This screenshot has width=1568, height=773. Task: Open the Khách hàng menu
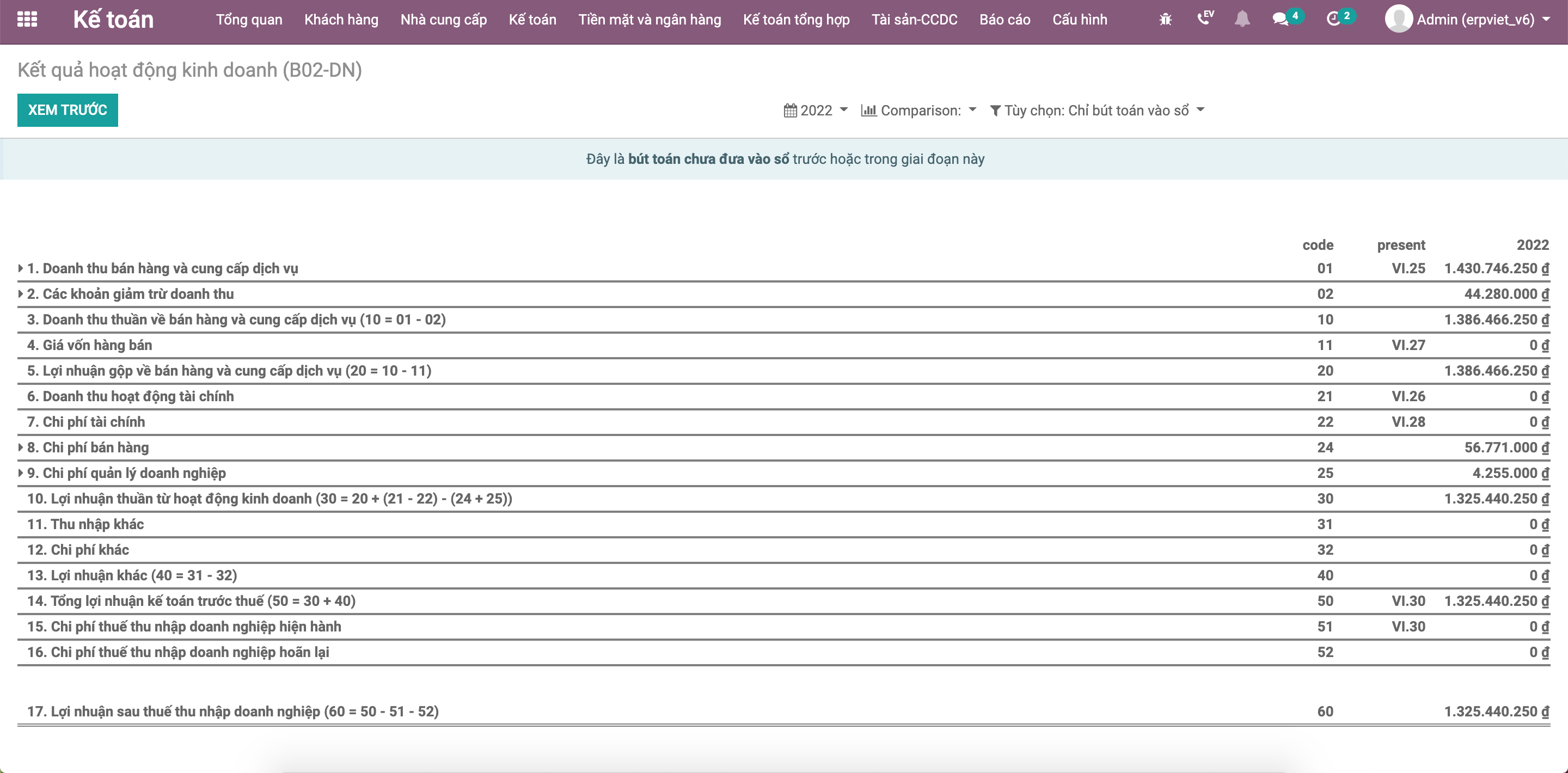pyautogui.click(x=341, y=20)
